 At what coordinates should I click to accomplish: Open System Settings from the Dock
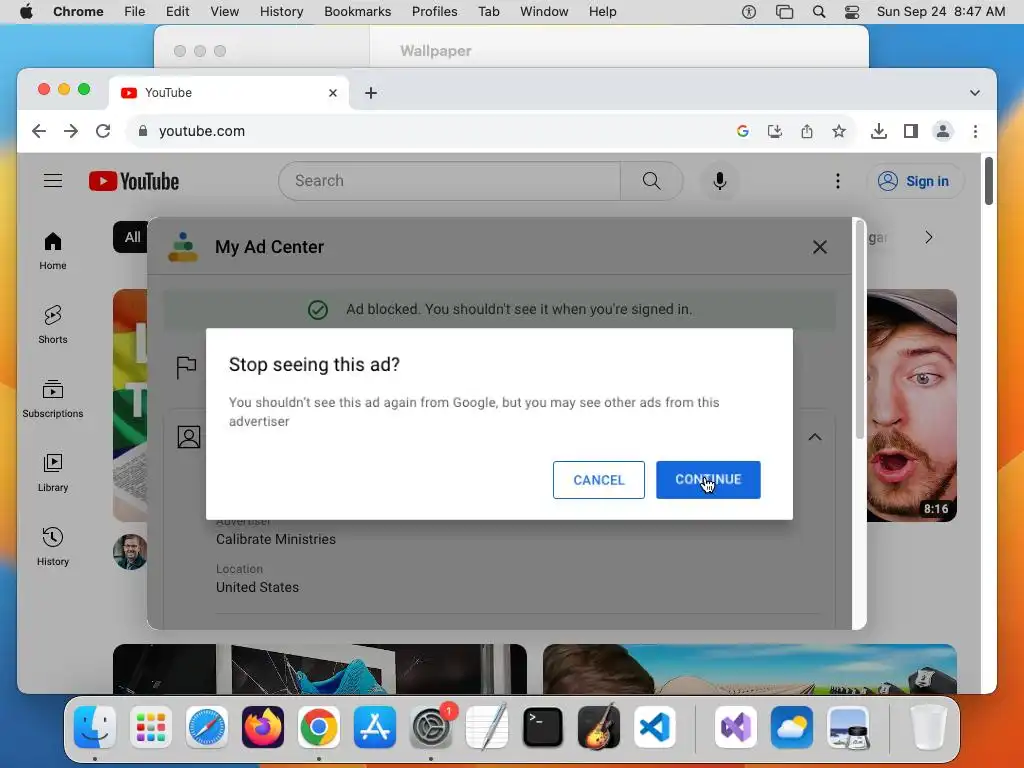431,727
